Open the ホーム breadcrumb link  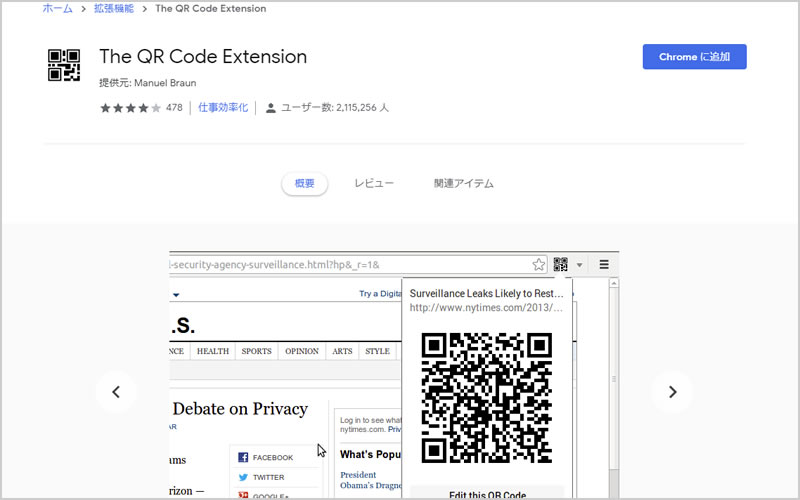(x=58, y=9)
